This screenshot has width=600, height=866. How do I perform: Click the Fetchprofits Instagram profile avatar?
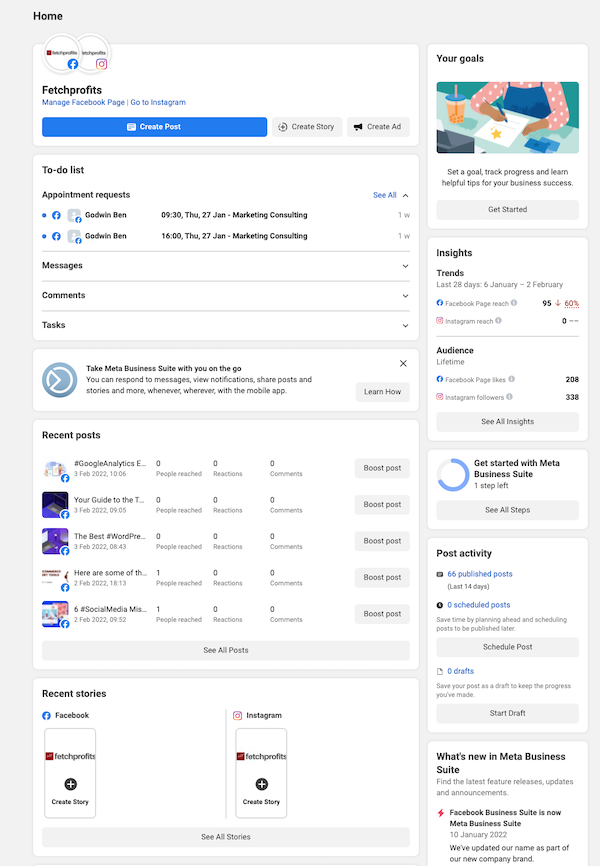[x=92, y=54]
